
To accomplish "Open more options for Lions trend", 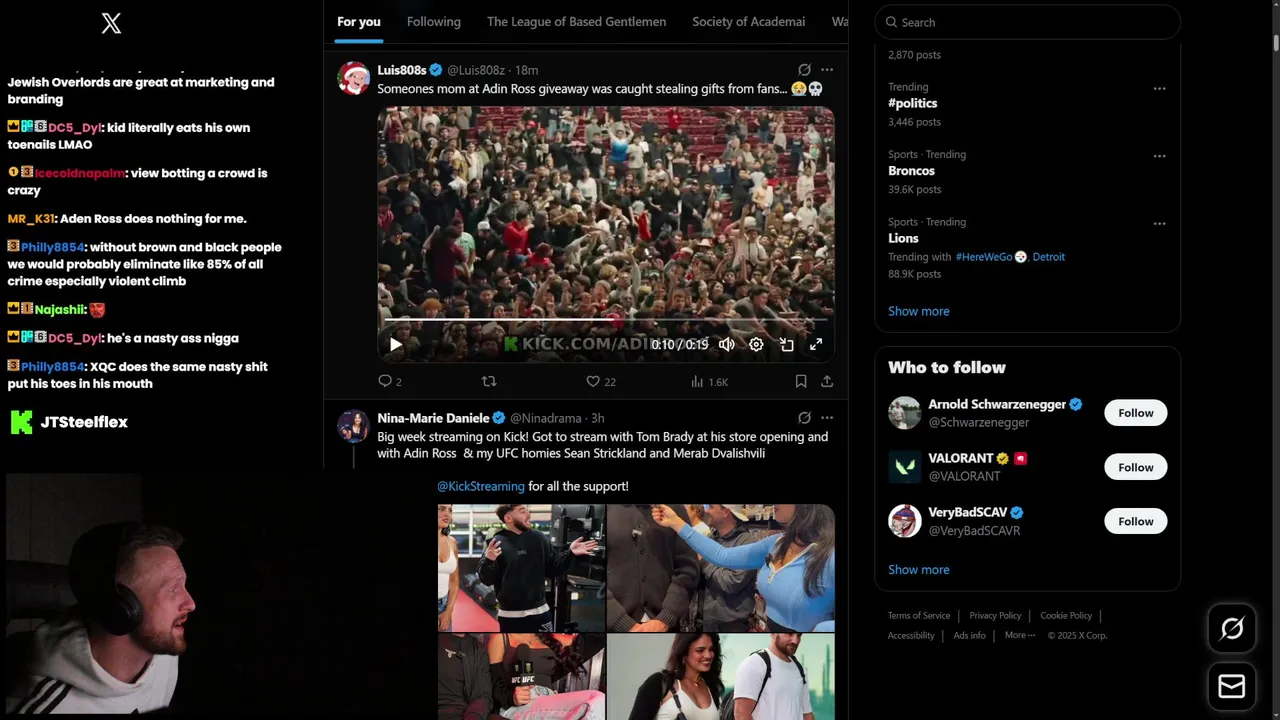I will coord(1159,223).
